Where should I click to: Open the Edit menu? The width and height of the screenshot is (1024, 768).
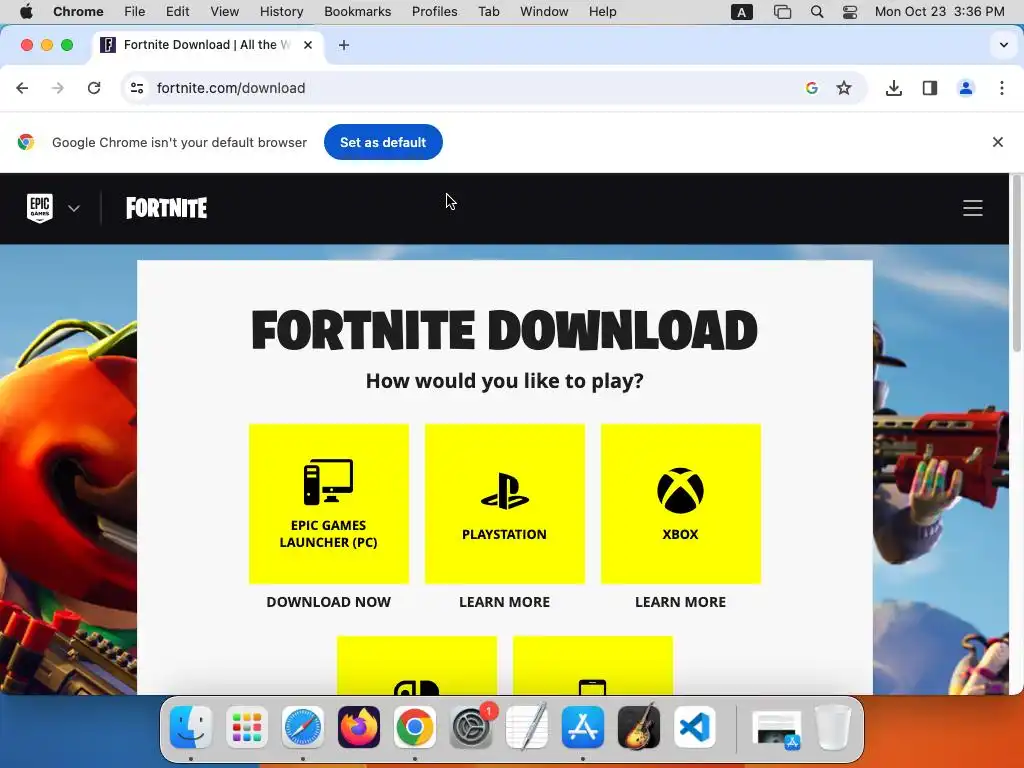178,12
